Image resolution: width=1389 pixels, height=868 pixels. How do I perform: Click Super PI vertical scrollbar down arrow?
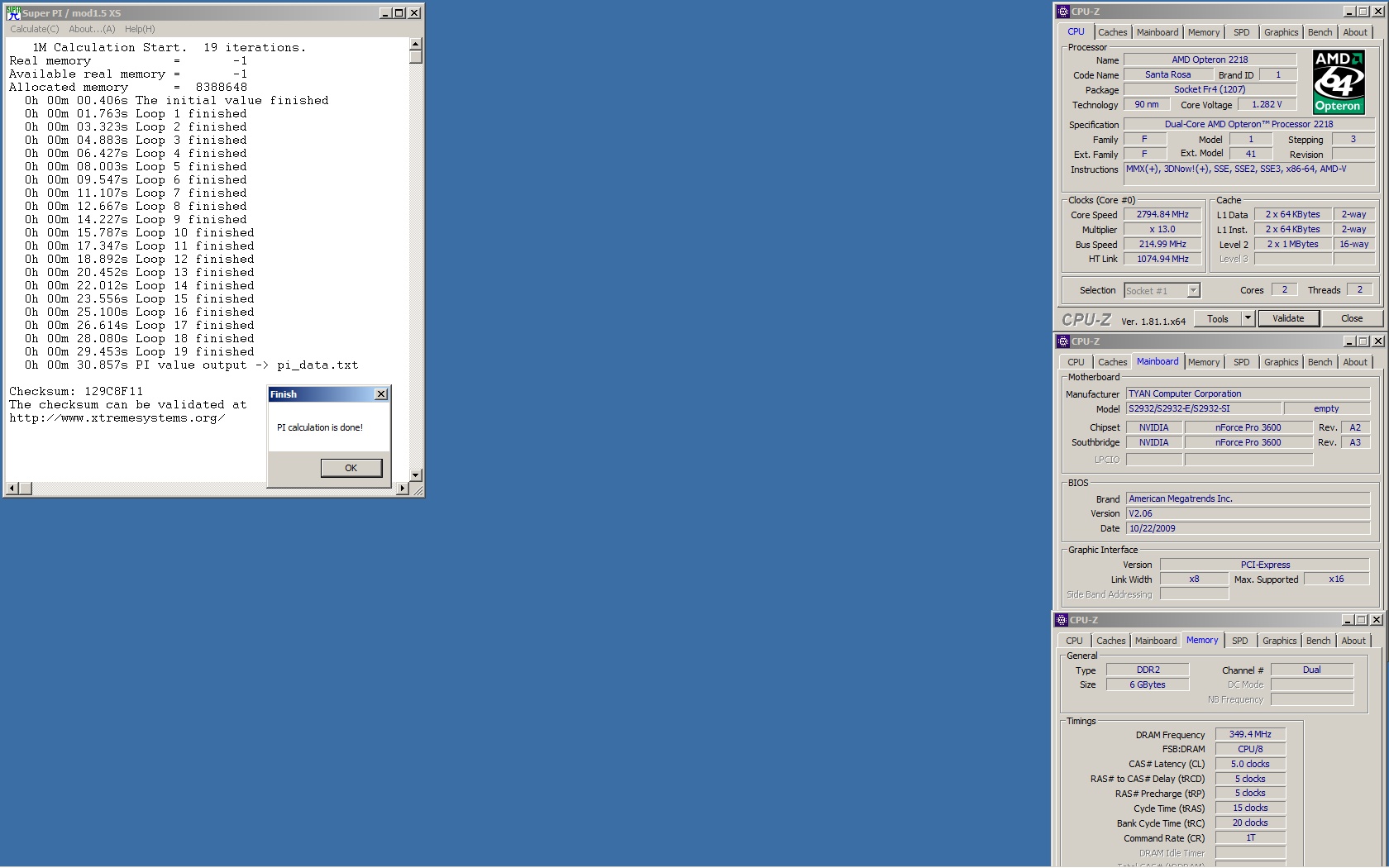click(416, 475)
